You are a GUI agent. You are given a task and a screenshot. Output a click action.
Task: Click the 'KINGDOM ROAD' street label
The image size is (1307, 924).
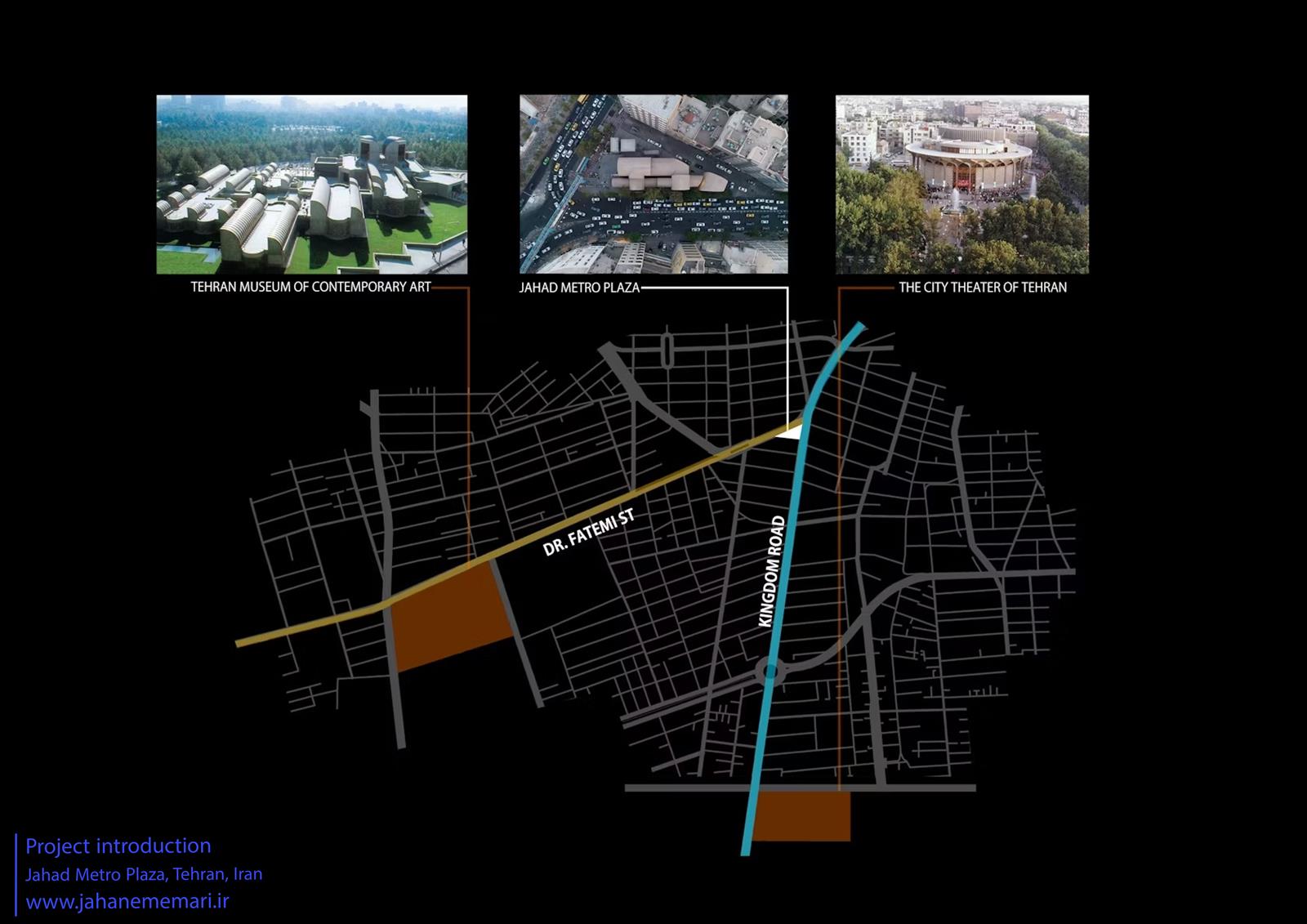[x=772, y=572]
